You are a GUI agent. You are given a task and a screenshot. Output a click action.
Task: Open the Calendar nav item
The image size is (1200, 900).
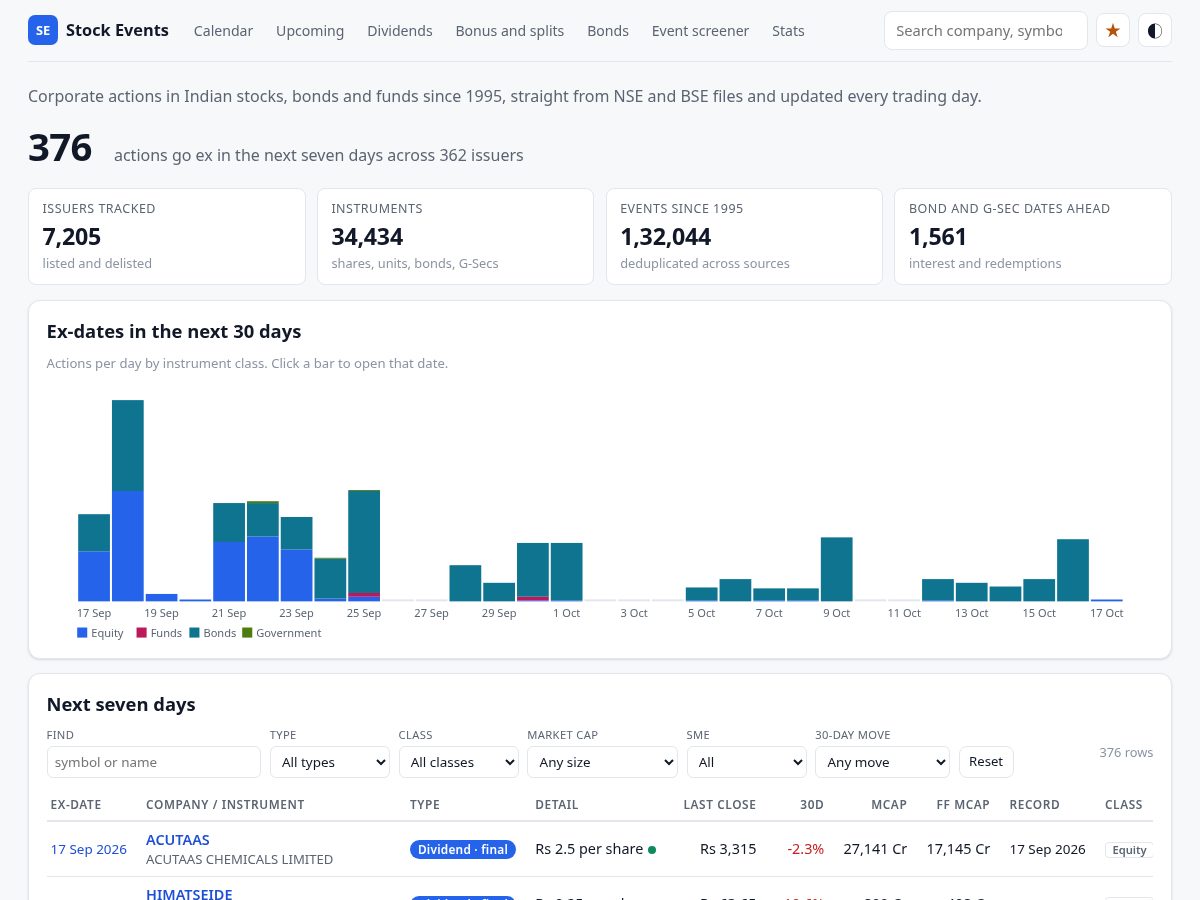pyautogui.click(x=223, y=31)
